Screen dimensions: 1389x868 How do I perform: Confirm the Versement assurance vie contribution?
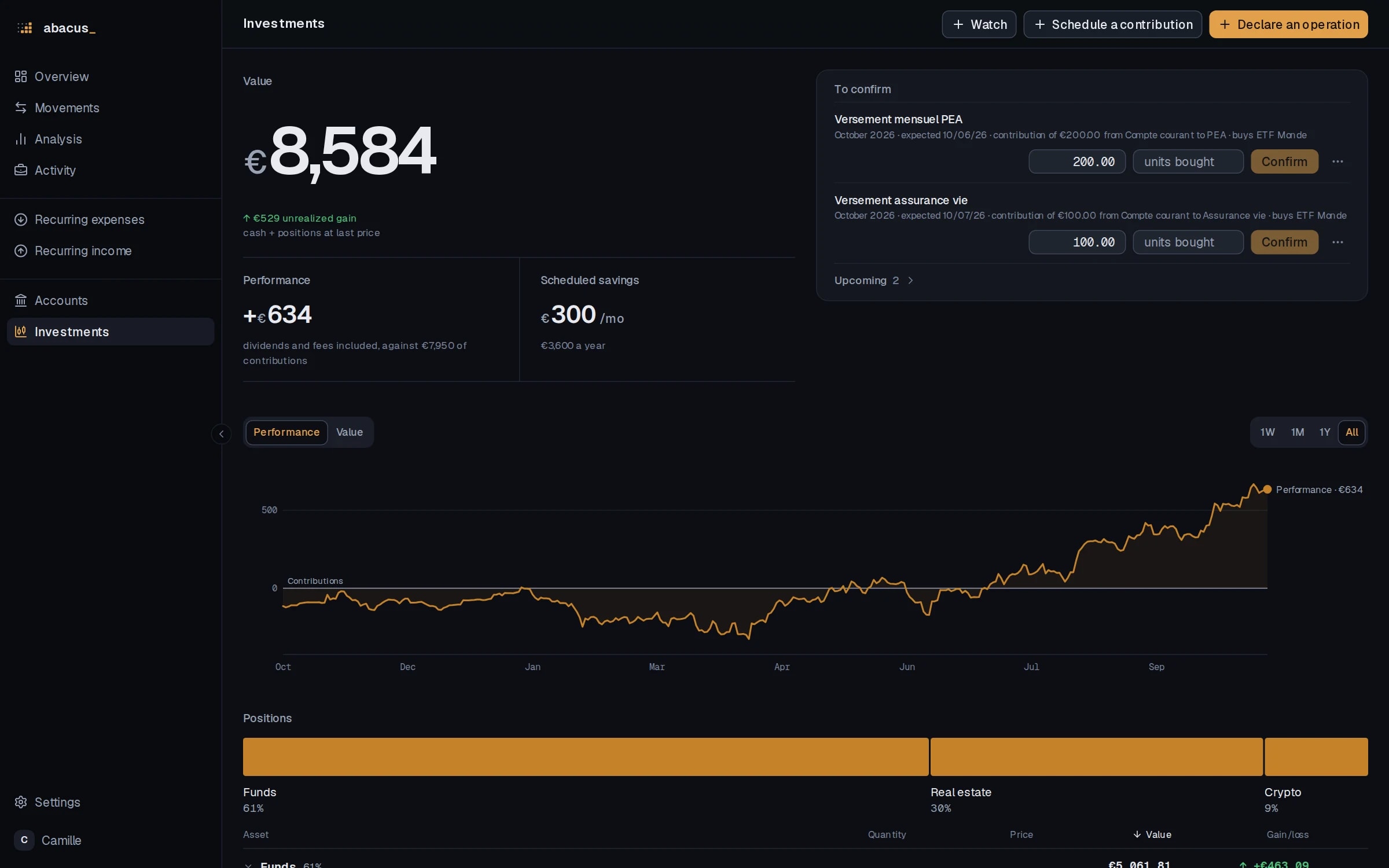pos(1284,242)
